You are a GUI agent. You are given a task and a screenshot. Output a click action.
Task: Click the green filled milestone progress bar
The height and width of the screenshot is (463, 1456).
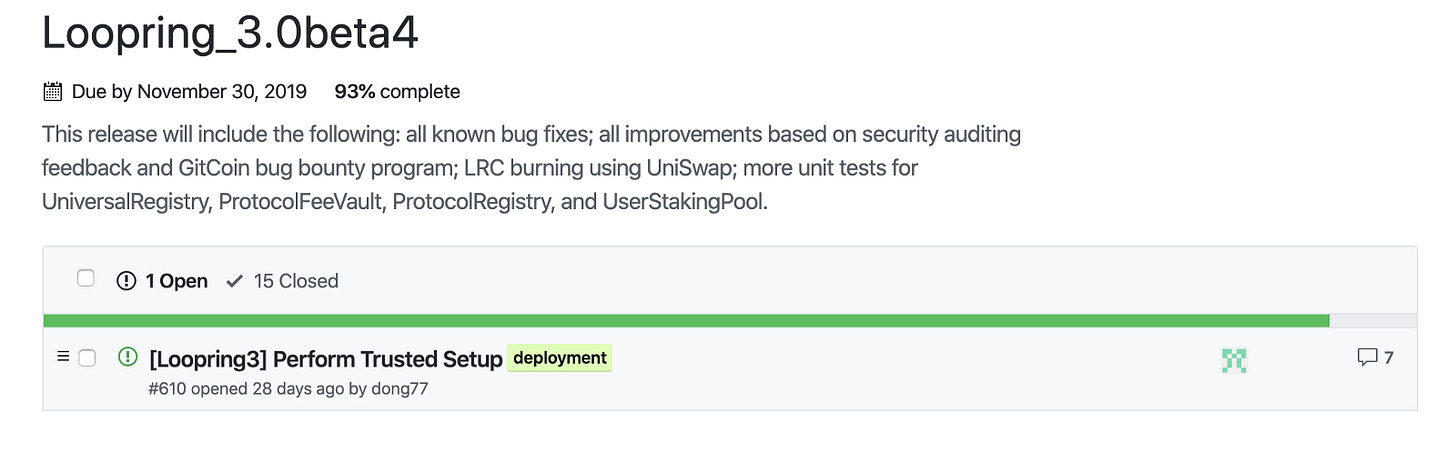pyautogui.click(x=686, y=320)
